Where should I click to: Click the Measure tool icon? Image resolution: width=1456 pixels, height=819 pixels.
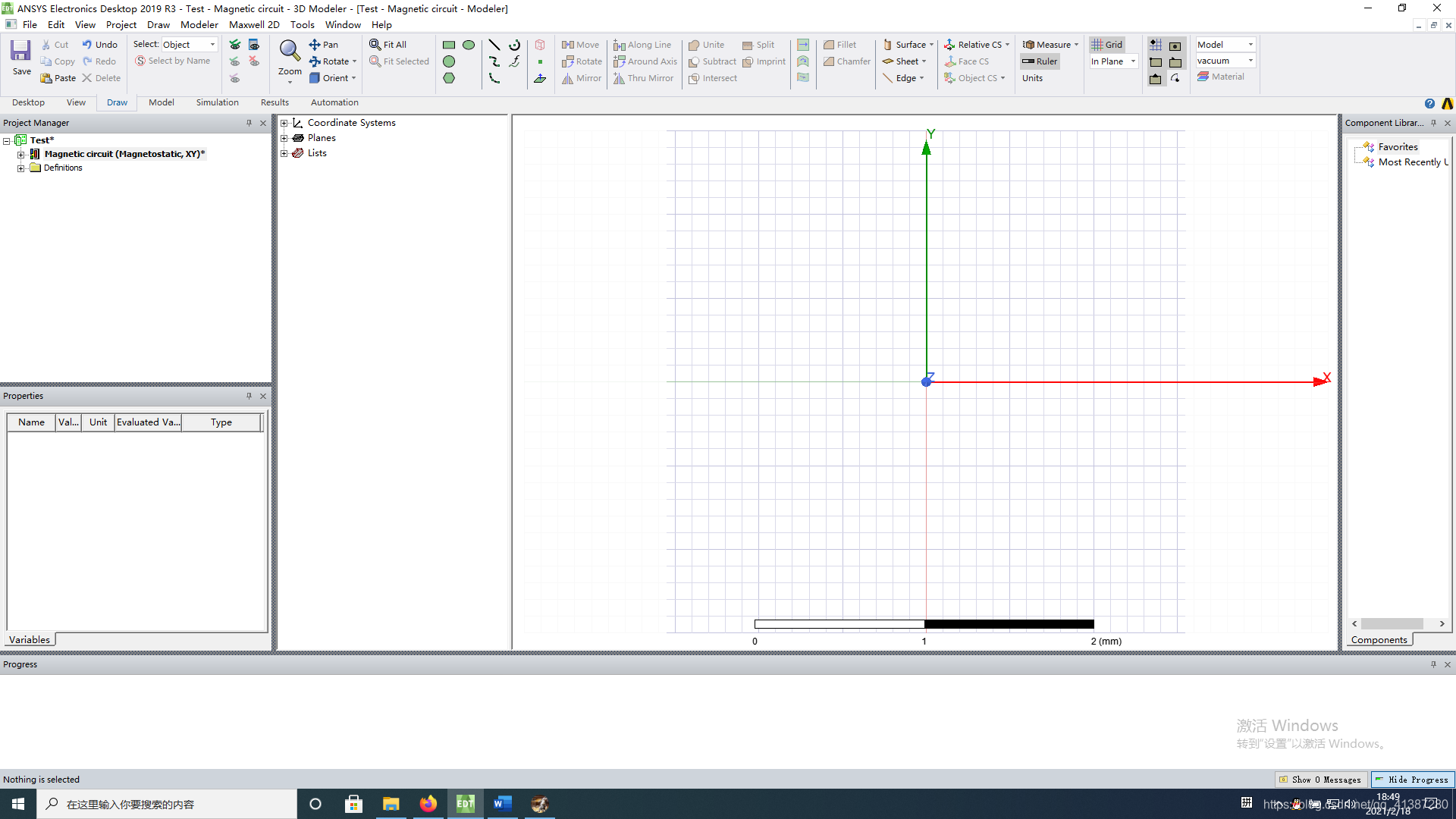tap(1029, 45)
